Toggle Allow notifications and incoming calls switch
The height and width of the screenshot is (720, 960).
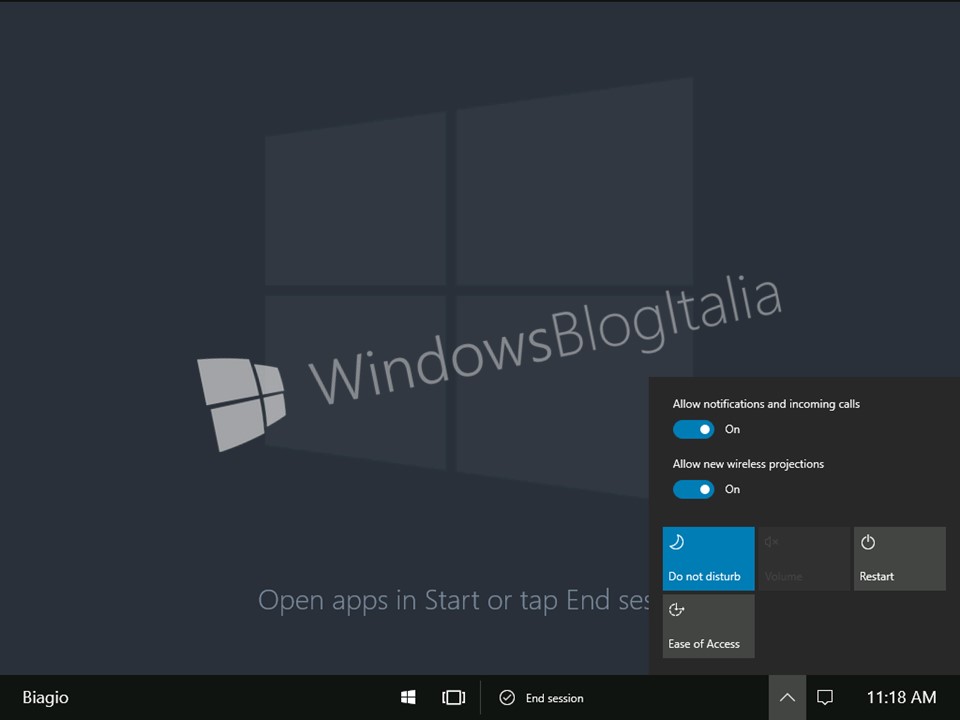point(693,429)
